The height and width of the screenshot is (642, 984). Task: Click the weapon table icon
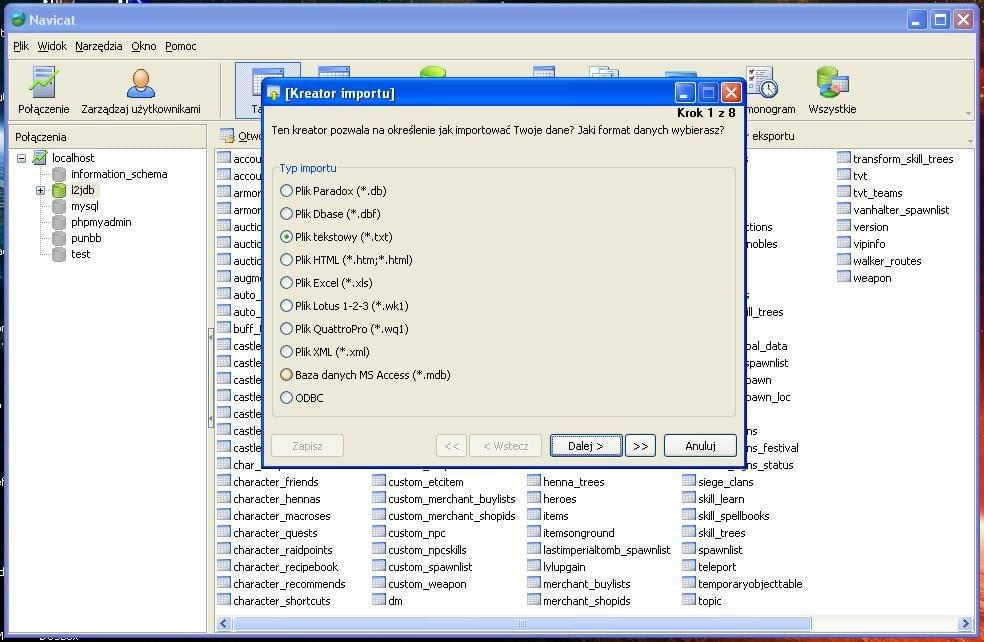click(x=843, y=276)
